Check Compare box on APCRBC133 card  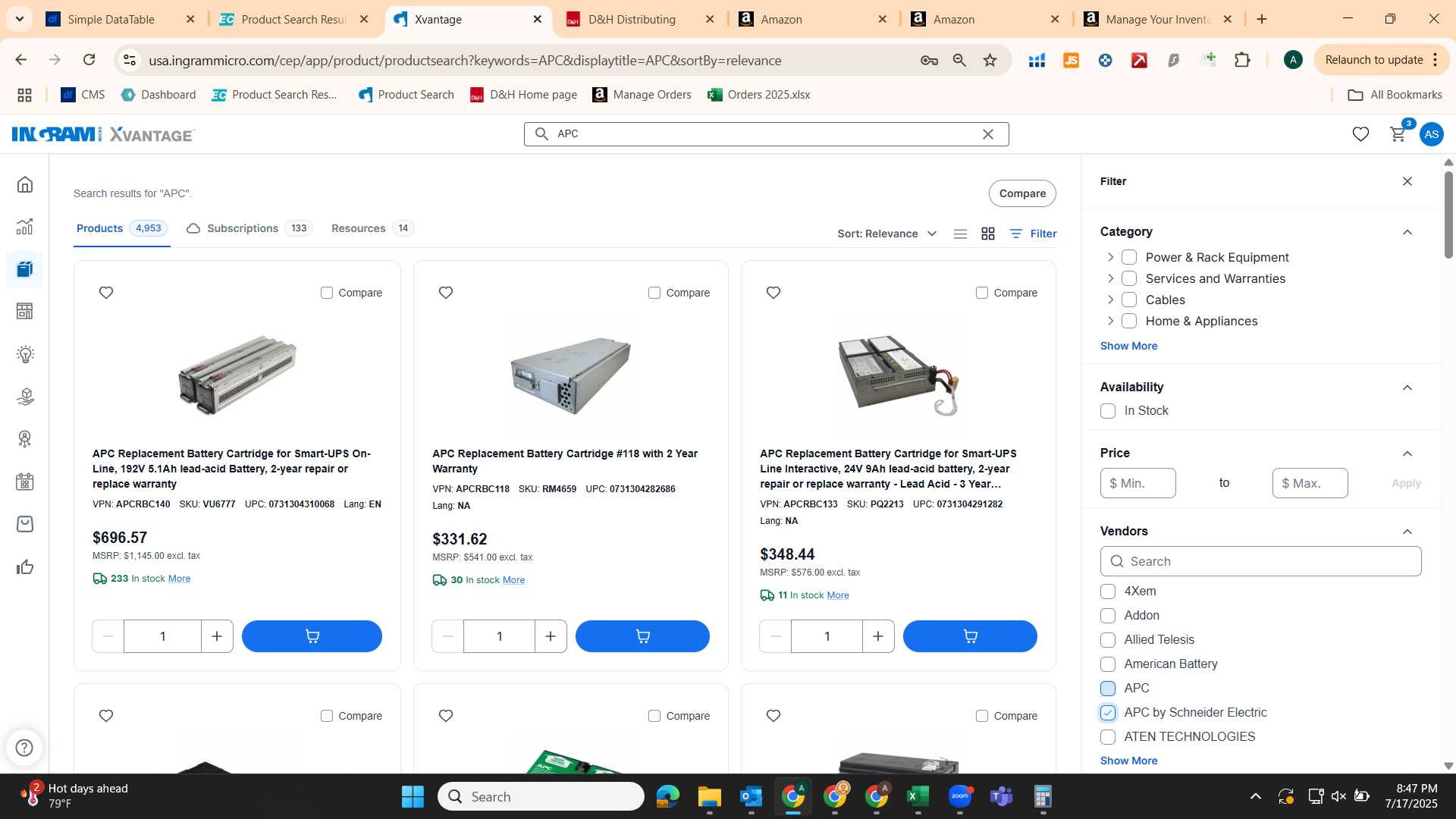982,293
